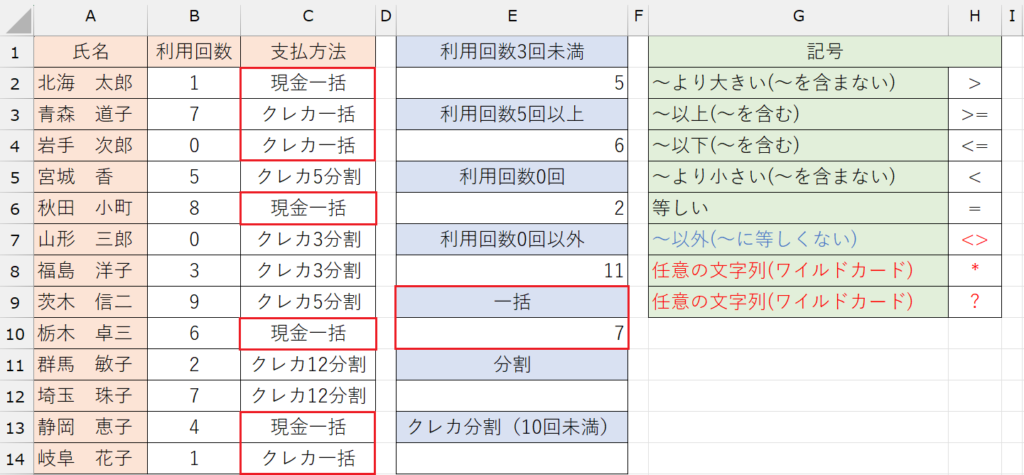The image size is (1024, 475).
Task: Click クレカ12分割 in 群馬 敏子 row
Action: coord(308,365)
